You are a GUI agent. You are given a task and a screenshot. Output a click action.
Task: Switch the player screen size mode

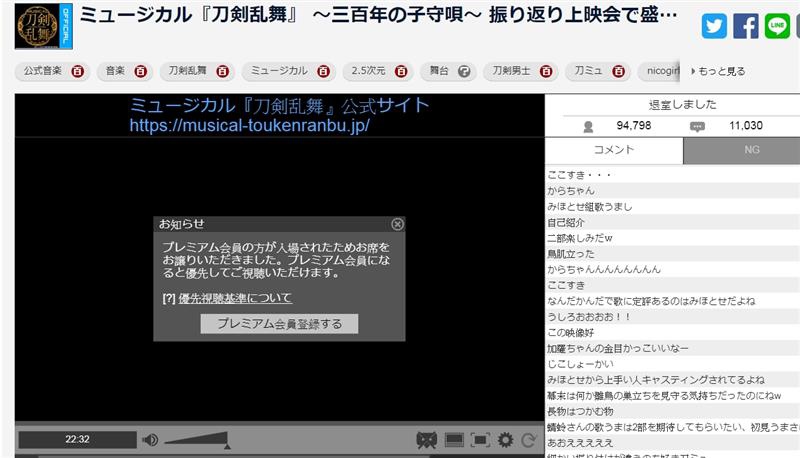454,440
